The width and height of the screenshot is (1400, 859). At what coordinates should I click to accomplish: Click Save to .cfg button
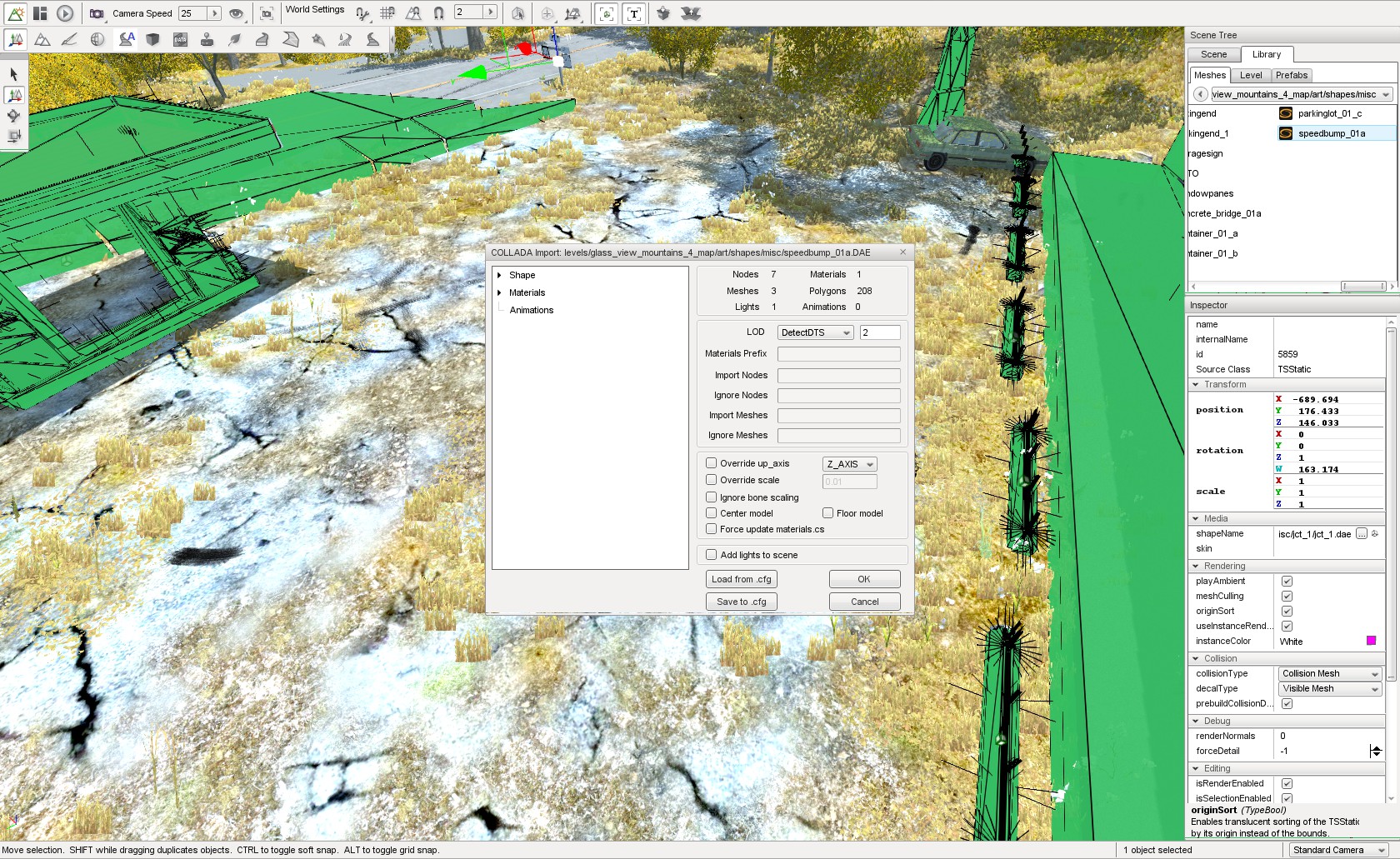742,602
